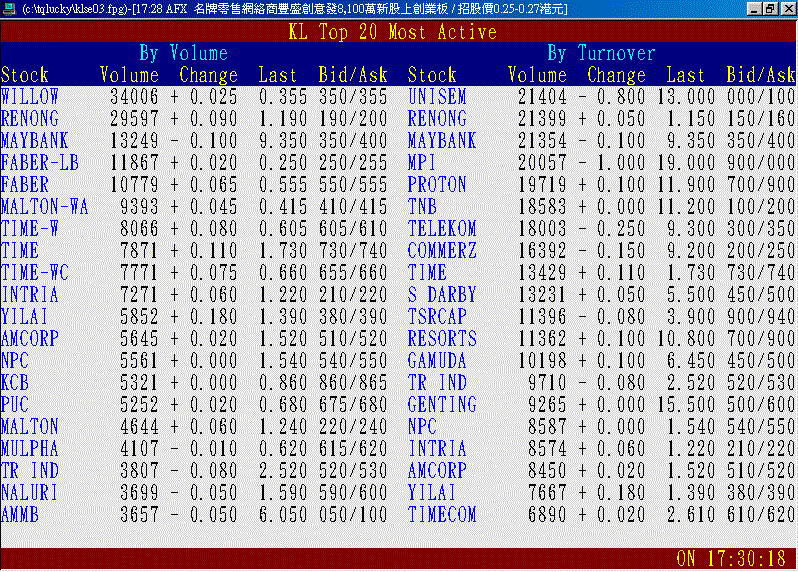Select INTRIA in the By Turnover list

(x=437, y=449)
